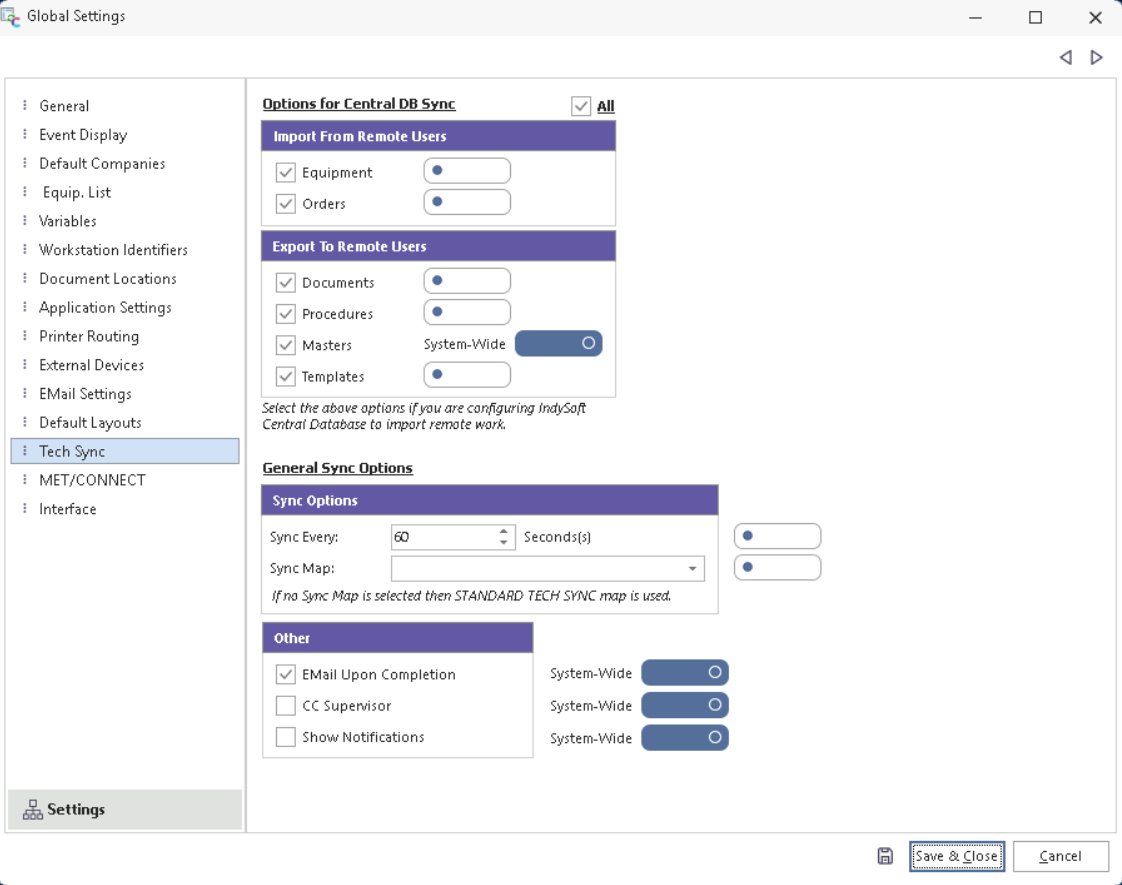This screenshot has height=885, width=1122.
Task: Toggle the Masters System-Wide switch
Action: (558, 344)
